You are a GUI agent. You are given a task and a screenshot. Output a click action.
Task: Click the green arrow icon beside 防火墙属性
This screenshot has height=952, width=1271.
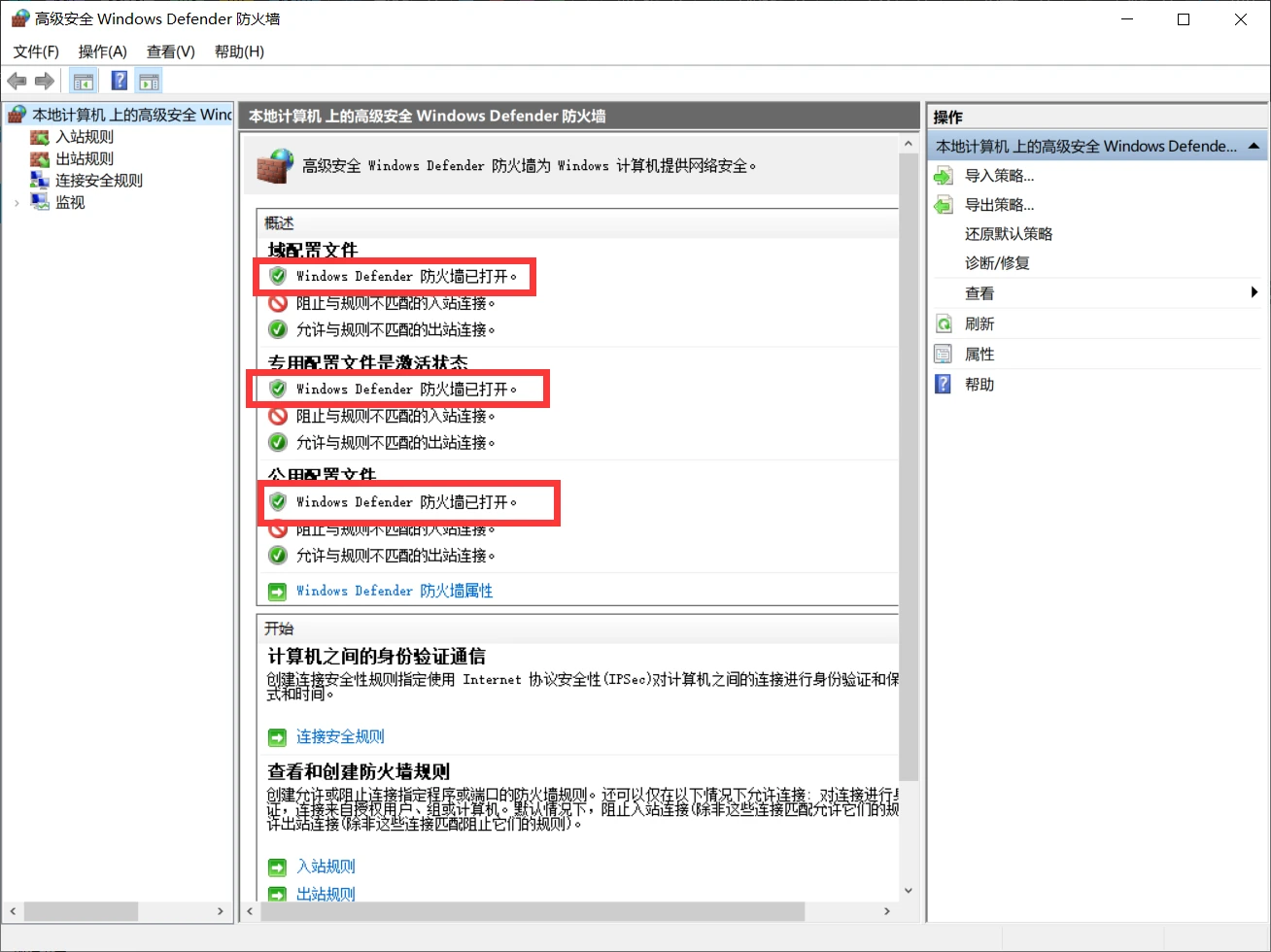coord(278,591)
